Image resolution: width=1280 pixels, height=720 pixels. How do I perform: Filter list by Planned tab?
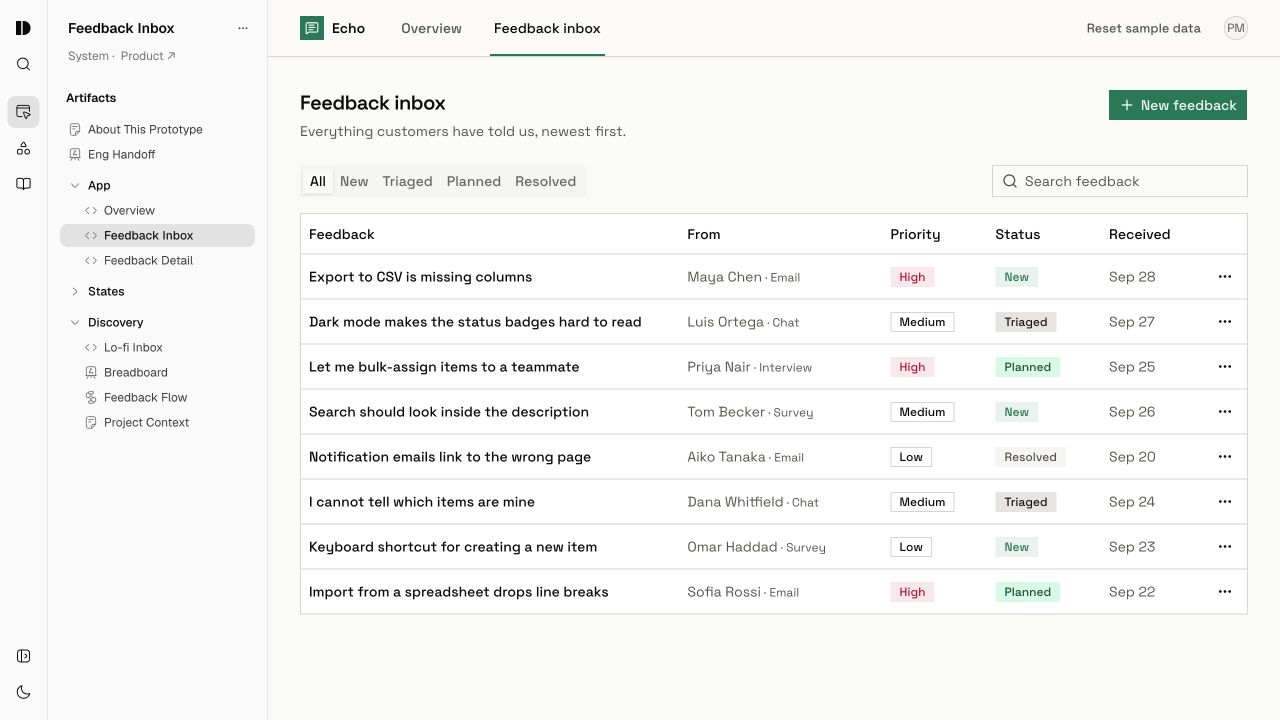(x=474, y=181)
